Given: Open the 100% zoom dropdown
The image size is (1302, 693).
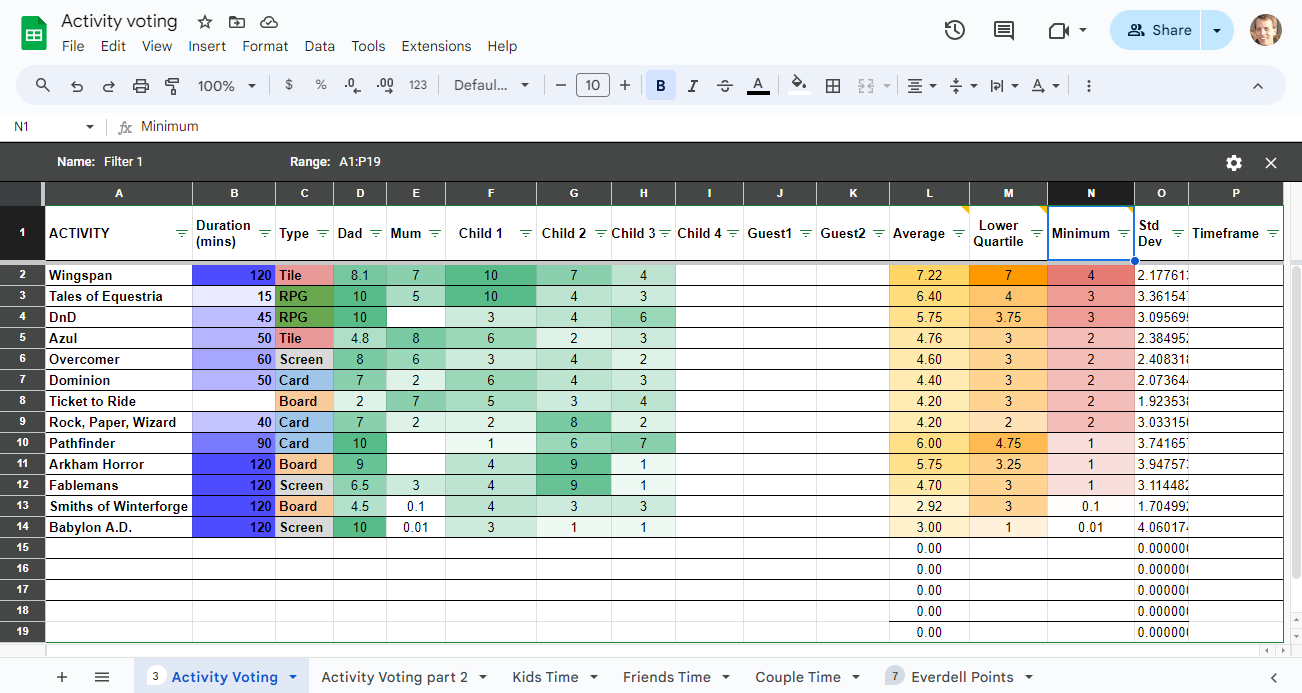Looking at the screenshot, I should pos(226,86).
